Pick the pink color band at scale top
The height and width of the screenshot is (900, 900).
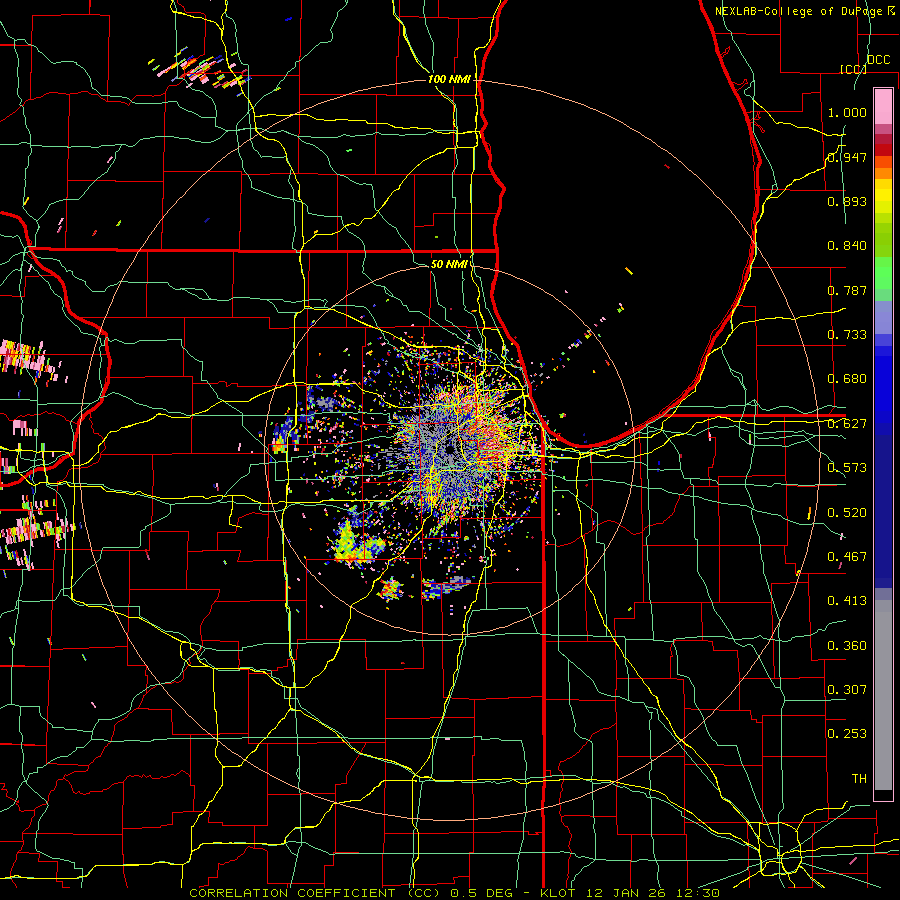(883, 106)
